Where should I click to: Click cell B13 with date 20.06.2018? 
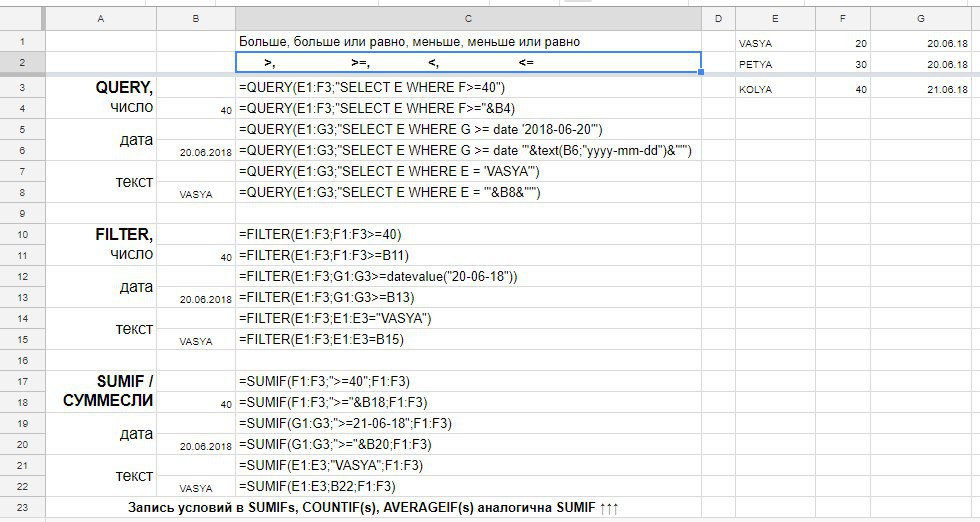tap(196, 297)
